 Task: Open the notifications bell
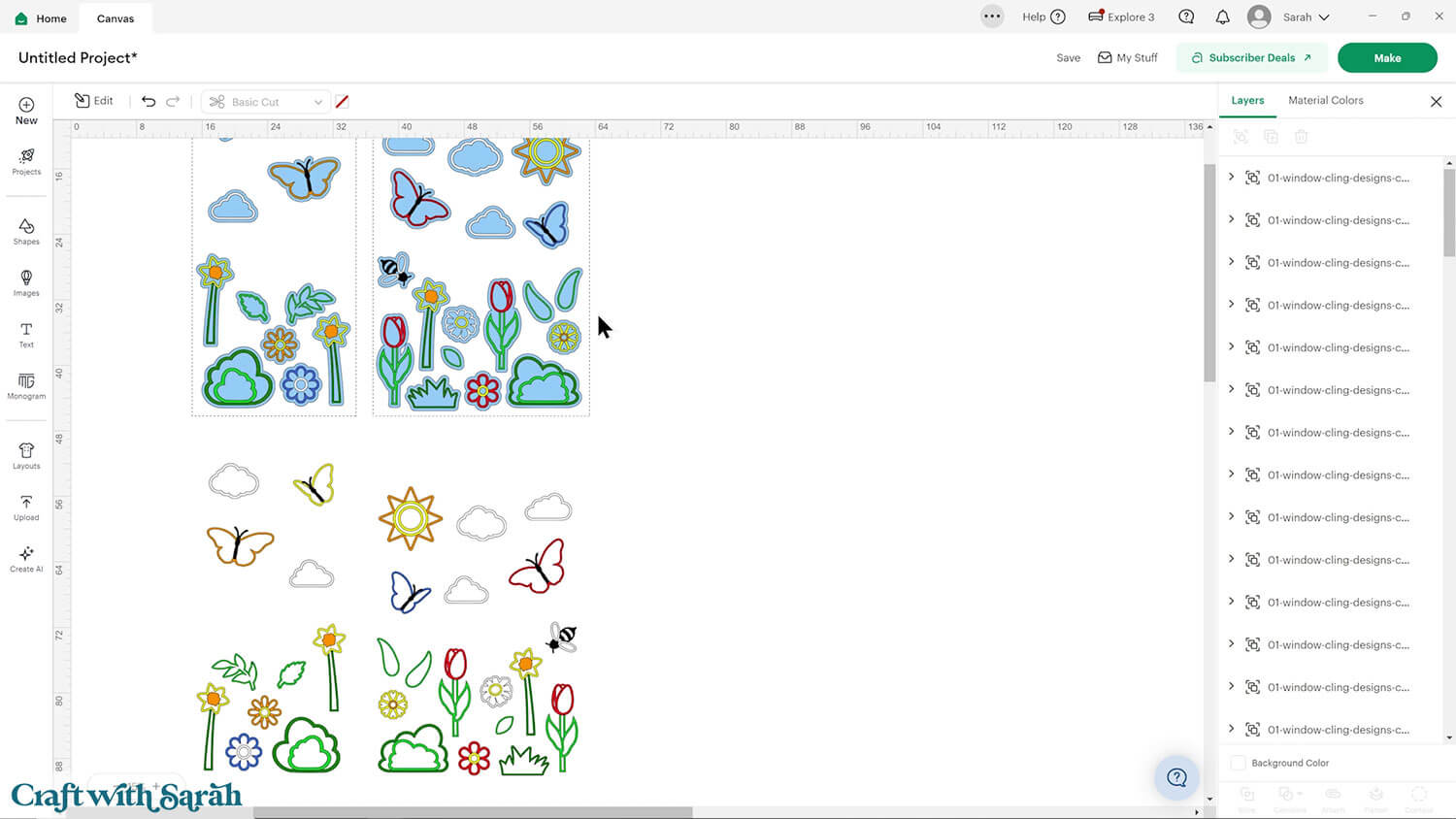1222,16
